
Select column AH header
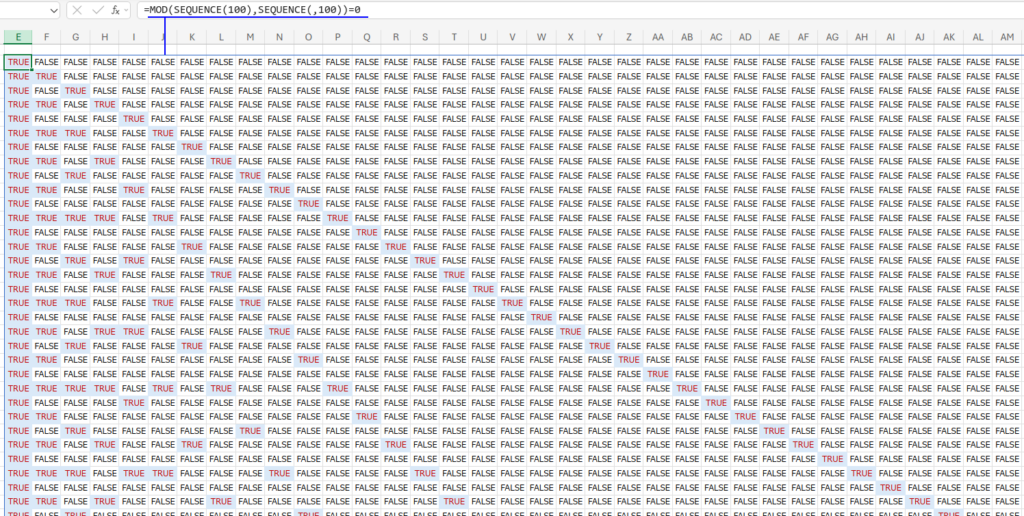coord(862,37)
